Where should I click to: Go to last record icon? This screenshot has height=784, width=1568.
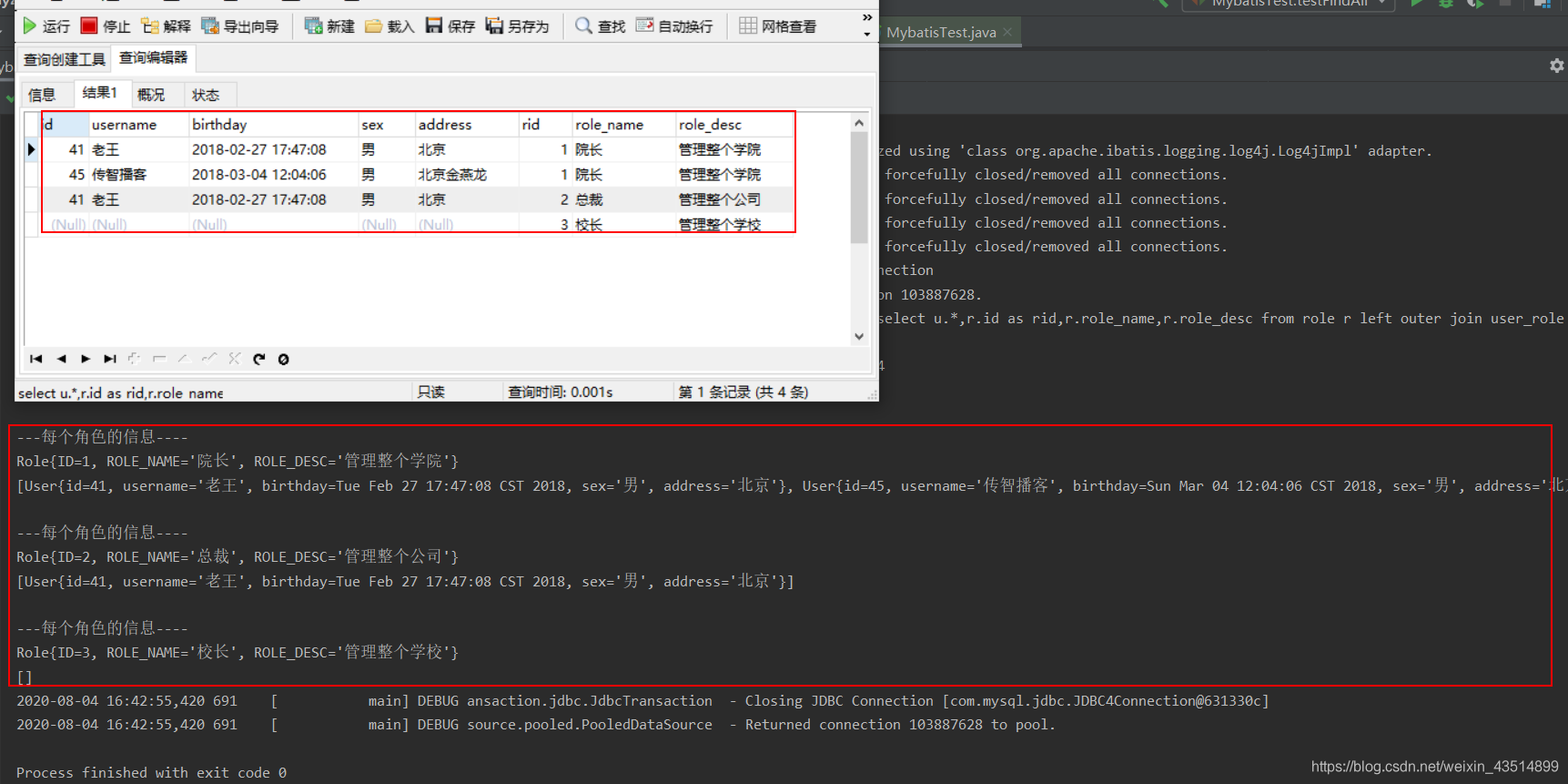click(110, 359)
